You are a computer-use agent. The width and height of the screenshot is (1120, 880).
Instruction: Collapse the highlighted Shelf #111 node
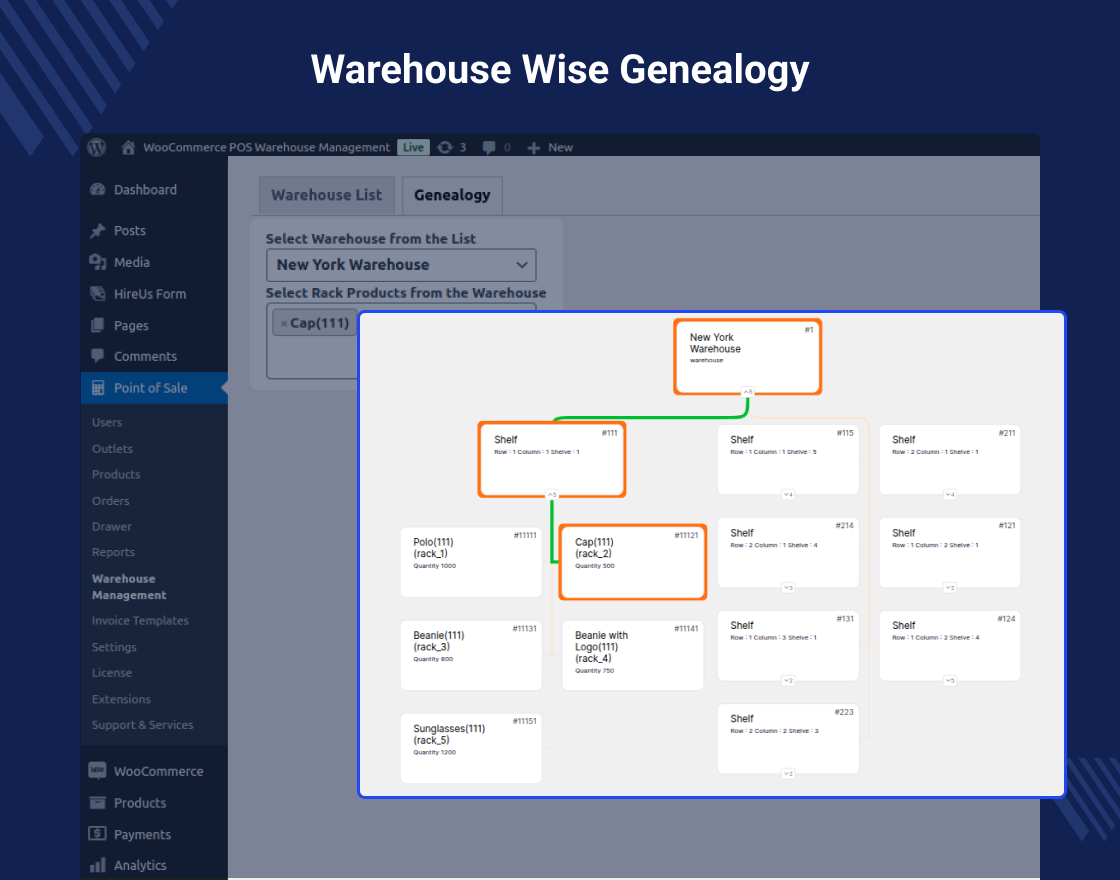point(552,492)
